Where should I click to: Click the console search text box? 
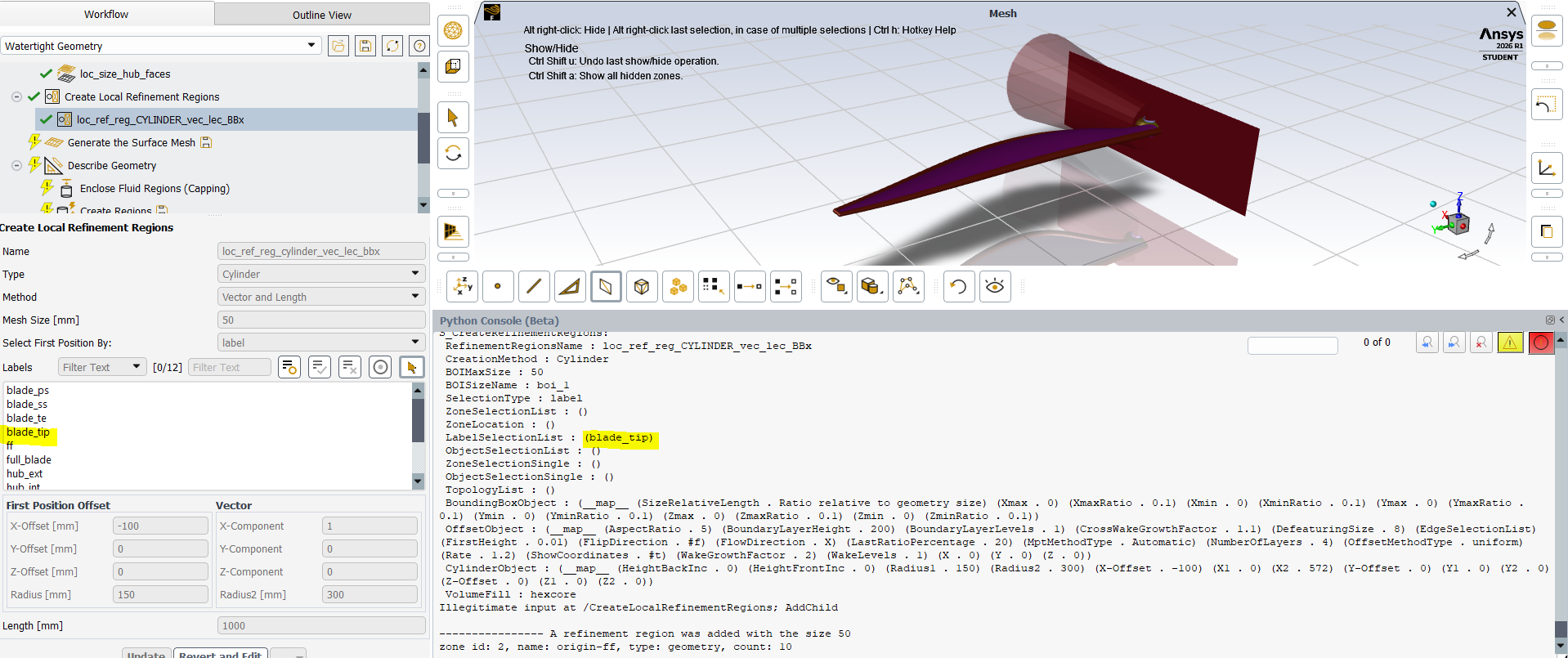click(x=1292, y=345)
